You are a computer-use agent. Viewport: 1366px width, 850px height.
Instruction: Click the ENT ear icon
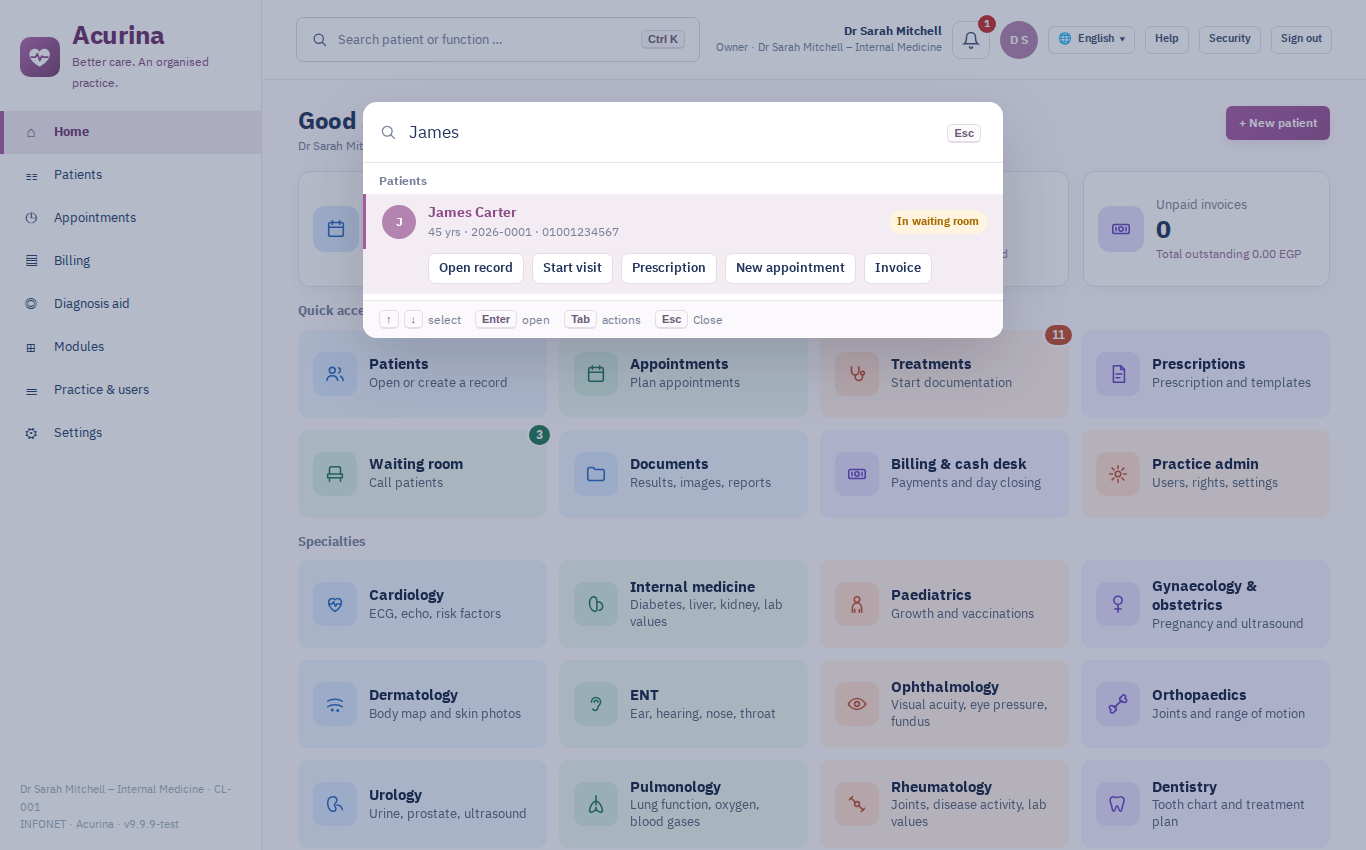tap(596, 704)
